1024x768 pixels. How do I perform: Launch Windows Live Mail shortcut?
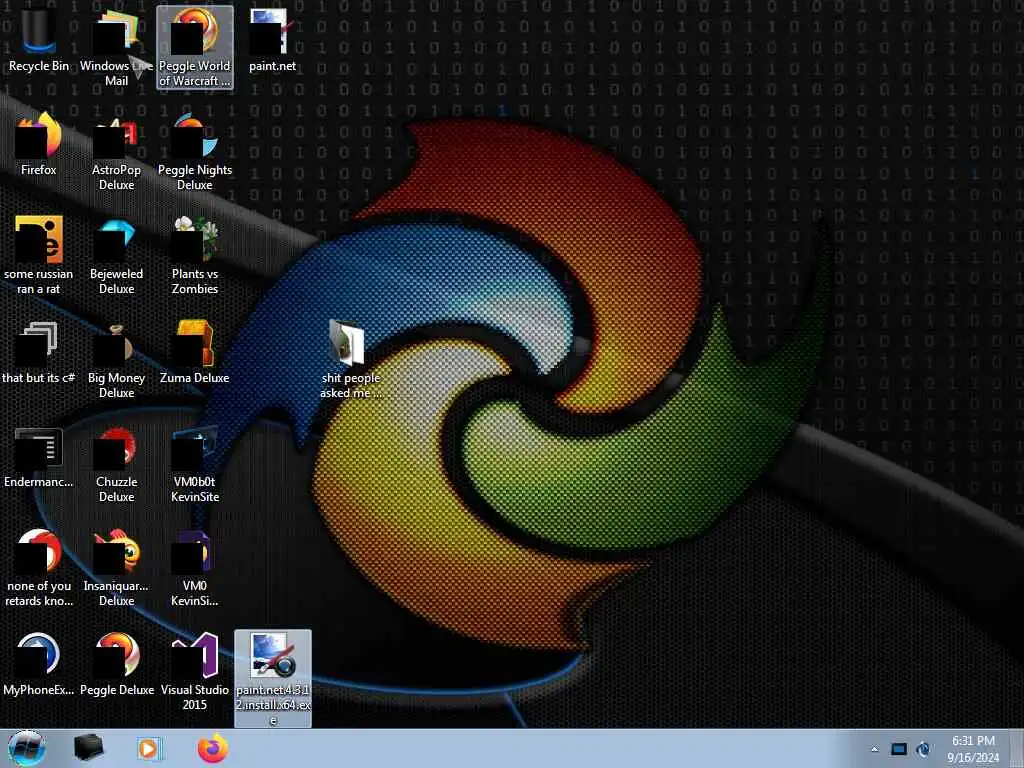[x=116, y=47]
